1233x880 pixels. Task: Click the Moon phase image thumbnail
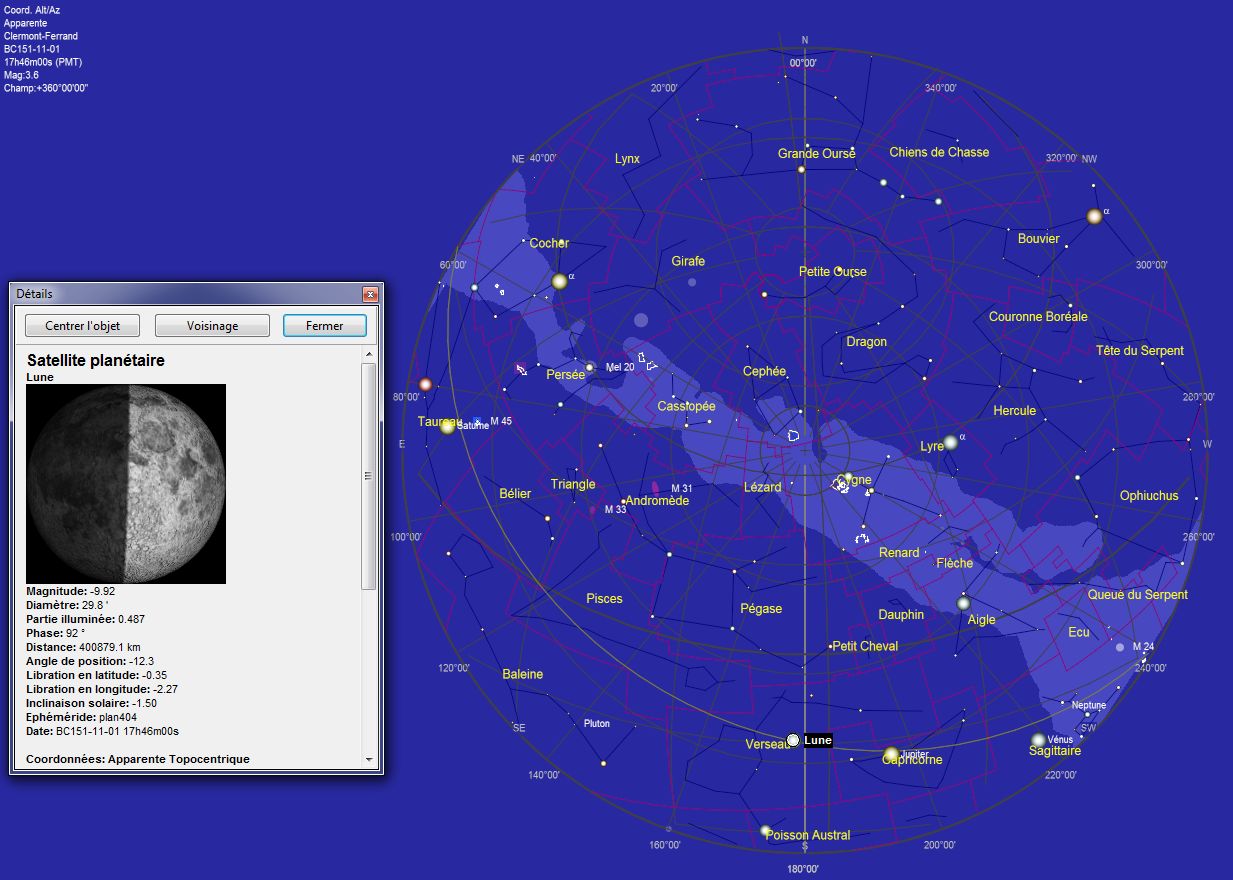[126, 484]
